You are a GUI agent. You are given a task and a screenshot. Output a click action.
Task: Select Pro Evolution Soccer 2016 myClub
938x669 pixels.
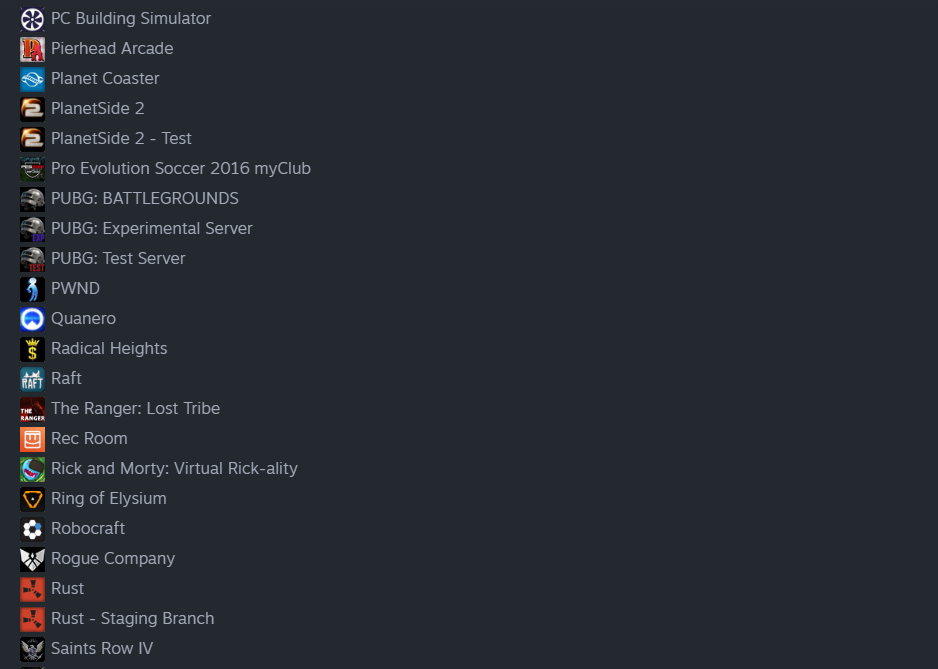(x=180, y=169)
